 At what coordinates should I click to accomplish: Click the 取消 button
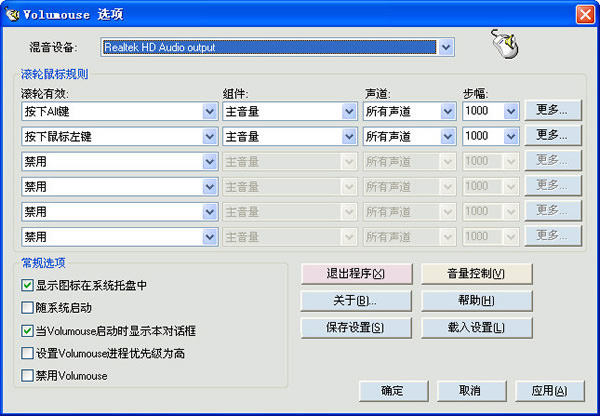pyautogui.click(x=471, y=391)
